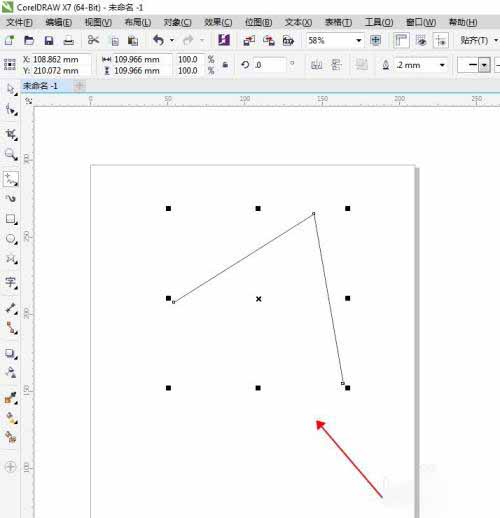Select the Ellipse tool

point(11,239)
